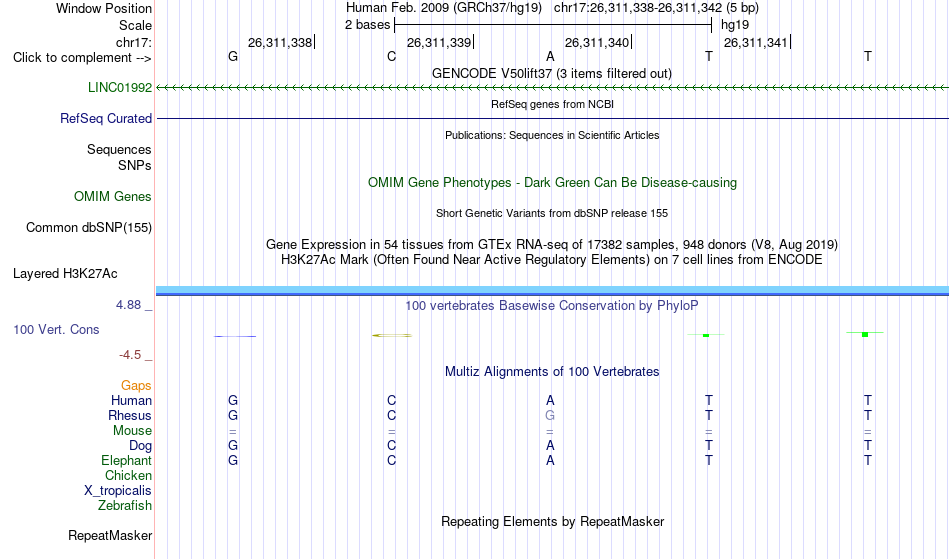The width and height of the screenshot is (950, 559).
Task: Open the Common dbSNP(155) track label
Action: tap(88, 228)
